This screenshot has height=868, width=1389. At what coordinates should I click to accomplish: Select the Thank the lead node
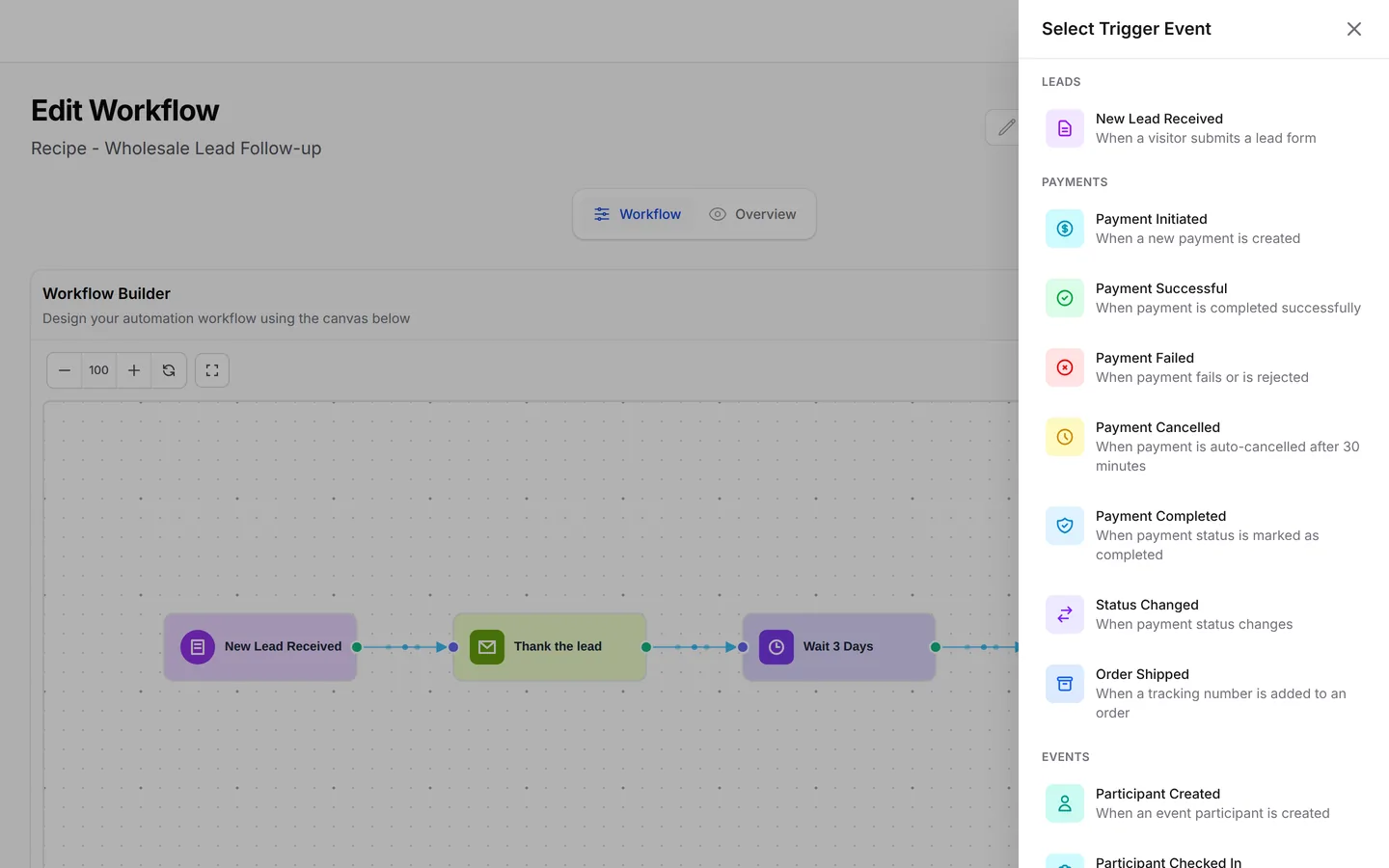tap(550, 647)
